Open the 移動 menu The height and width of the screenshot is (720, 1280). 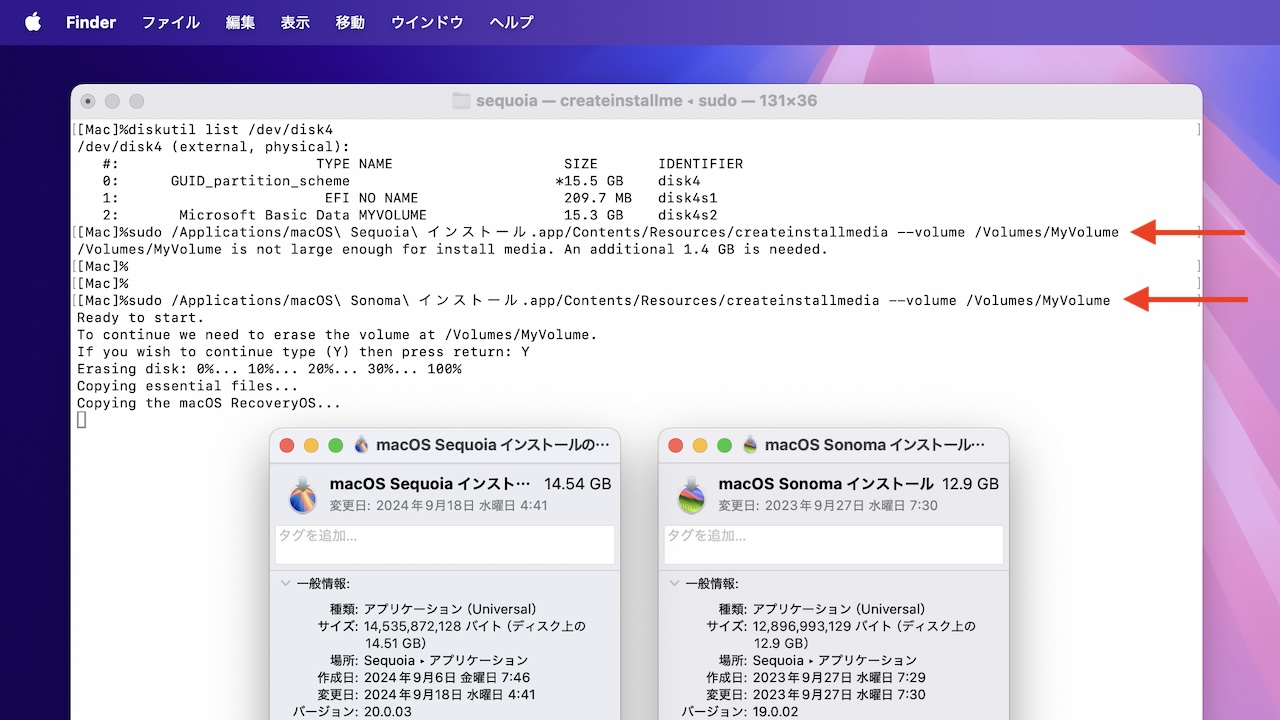click(350, 22)
